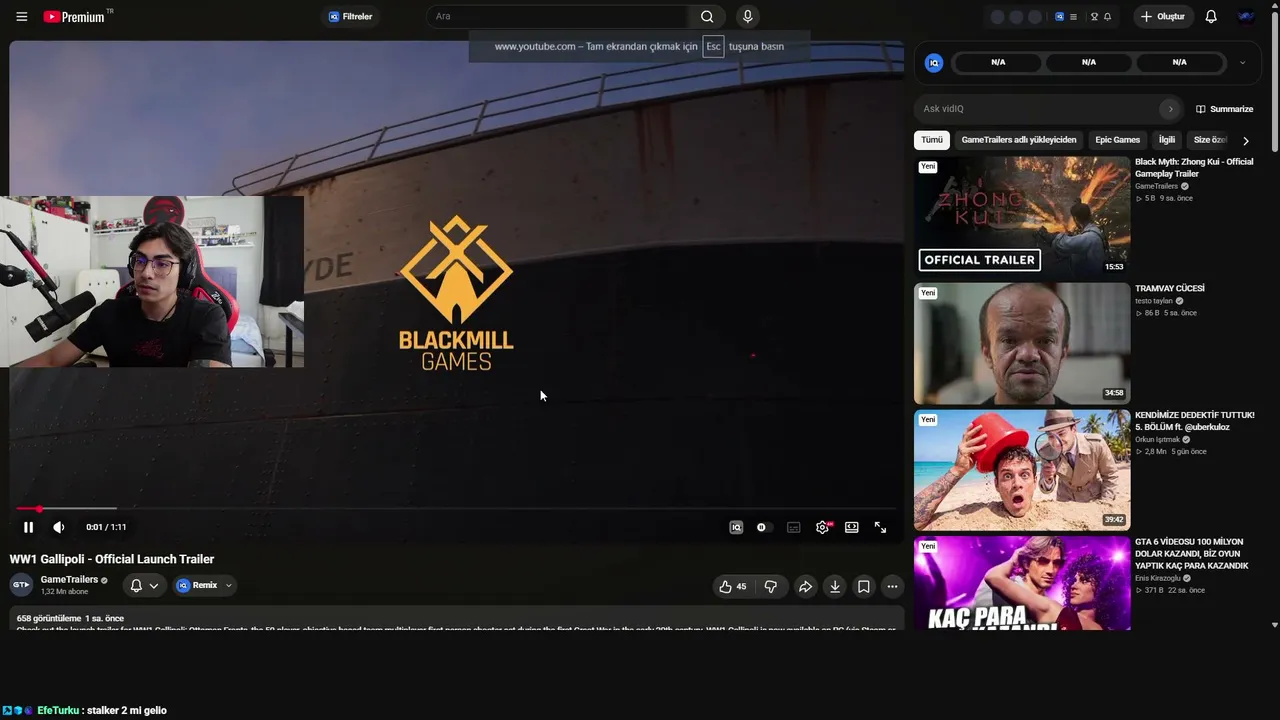
Task: Open the Enis Kirazoğlu channel link
Action: pos(1158,578)
